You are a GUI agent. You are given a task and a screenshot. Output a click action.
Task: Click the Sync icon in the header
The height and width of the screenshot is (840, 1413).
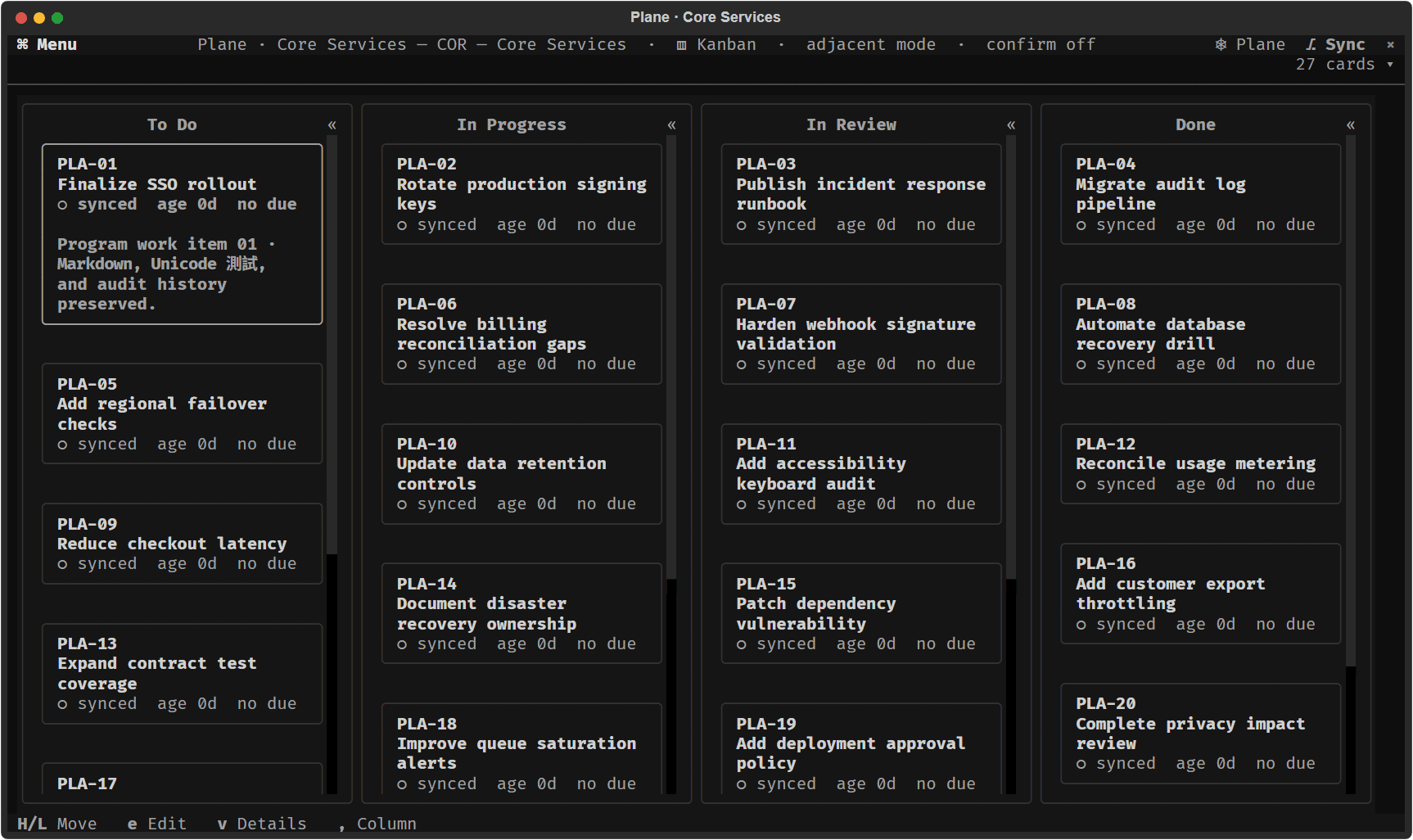point(1311,44)
